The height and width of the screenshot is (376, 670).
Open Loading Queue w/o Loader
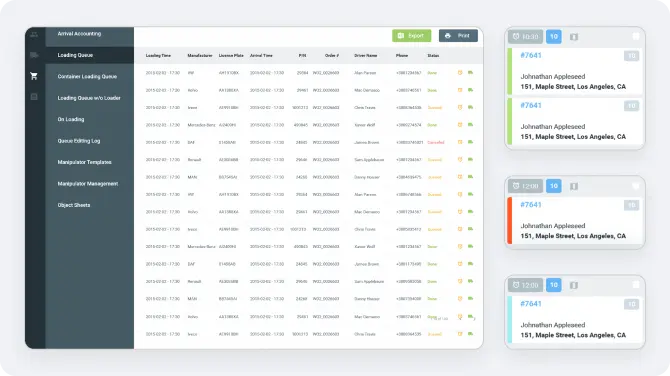click(89, 98)
